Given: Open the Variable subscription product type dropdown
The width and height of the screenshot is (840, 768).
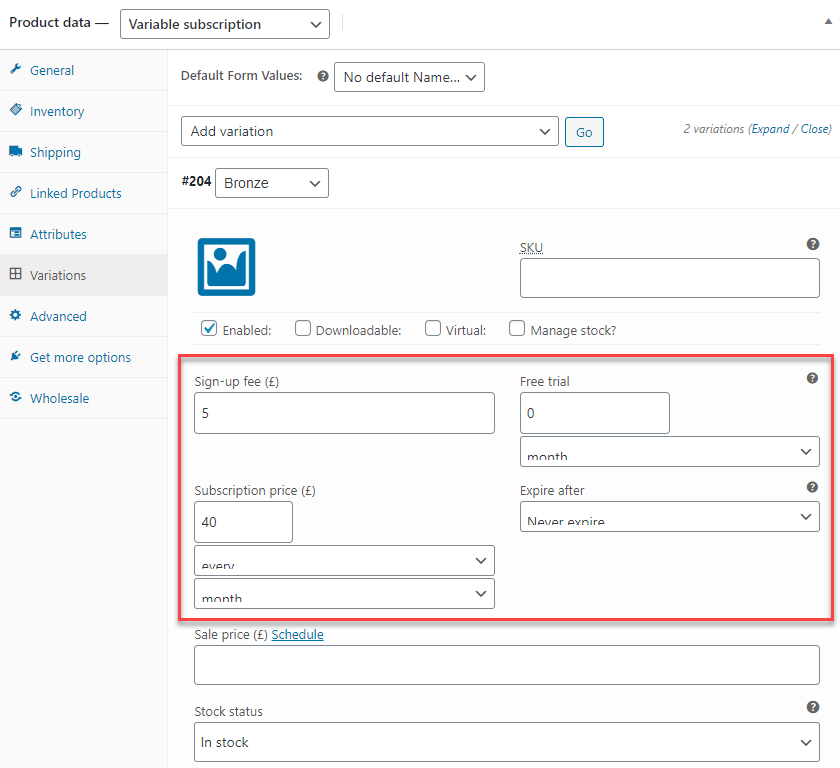Looking at the screenshot, I should 224,24.
